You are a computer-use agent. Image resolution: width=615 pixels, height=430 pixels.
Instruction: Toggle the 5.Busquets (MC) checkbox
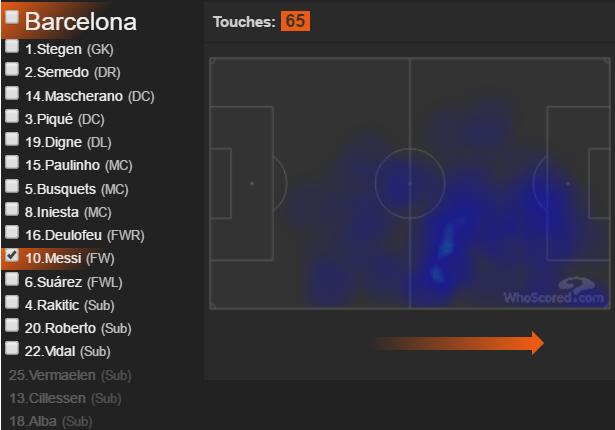tap(12, 186)
